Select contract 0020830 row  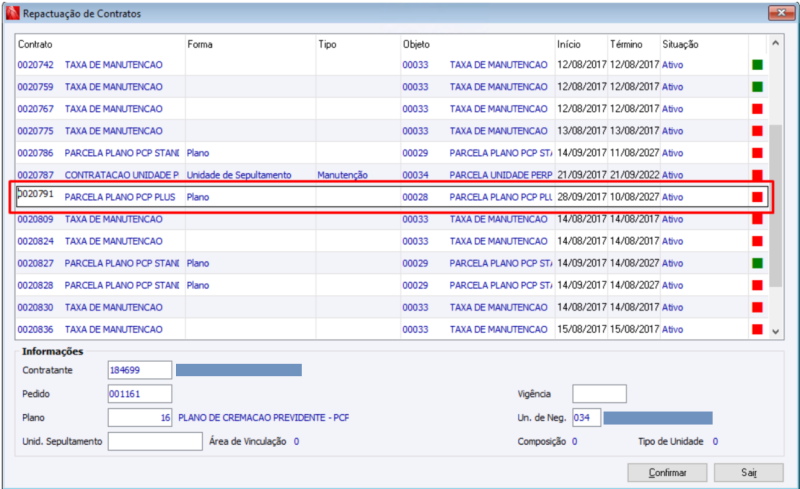392,307
